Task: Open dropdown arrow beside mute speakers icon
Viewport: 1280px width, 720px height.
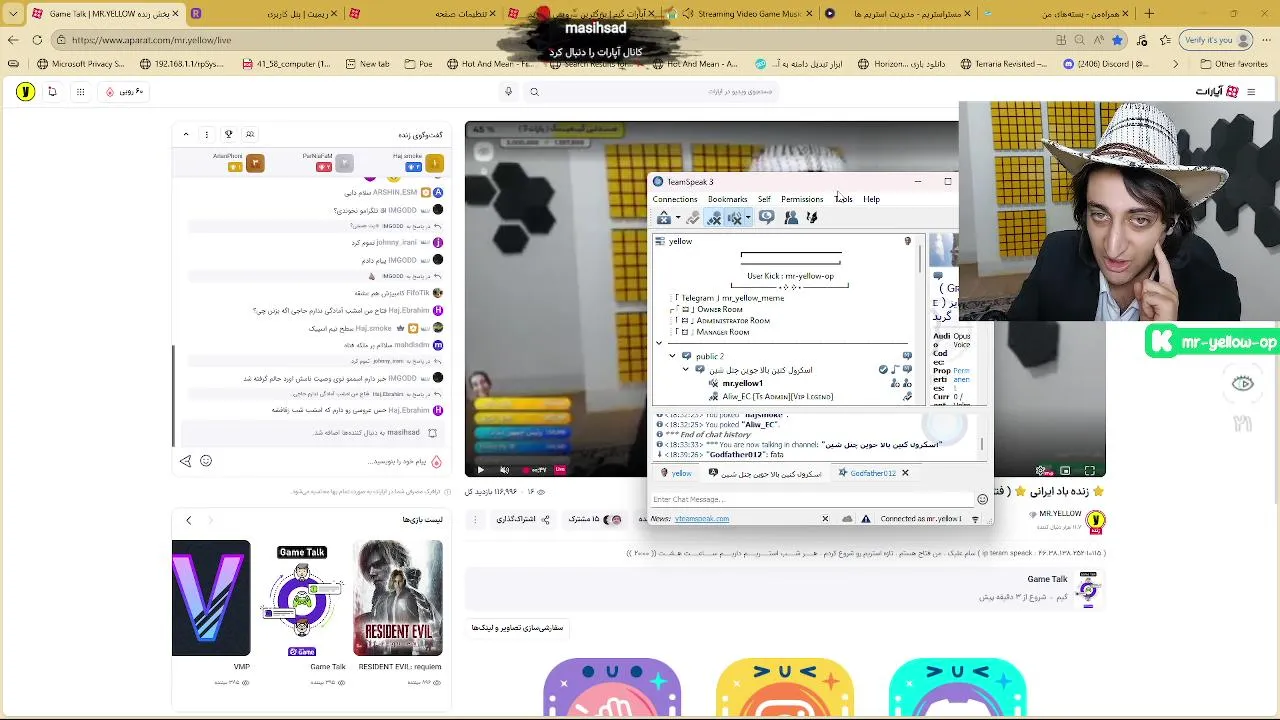Action: point(748,218)
